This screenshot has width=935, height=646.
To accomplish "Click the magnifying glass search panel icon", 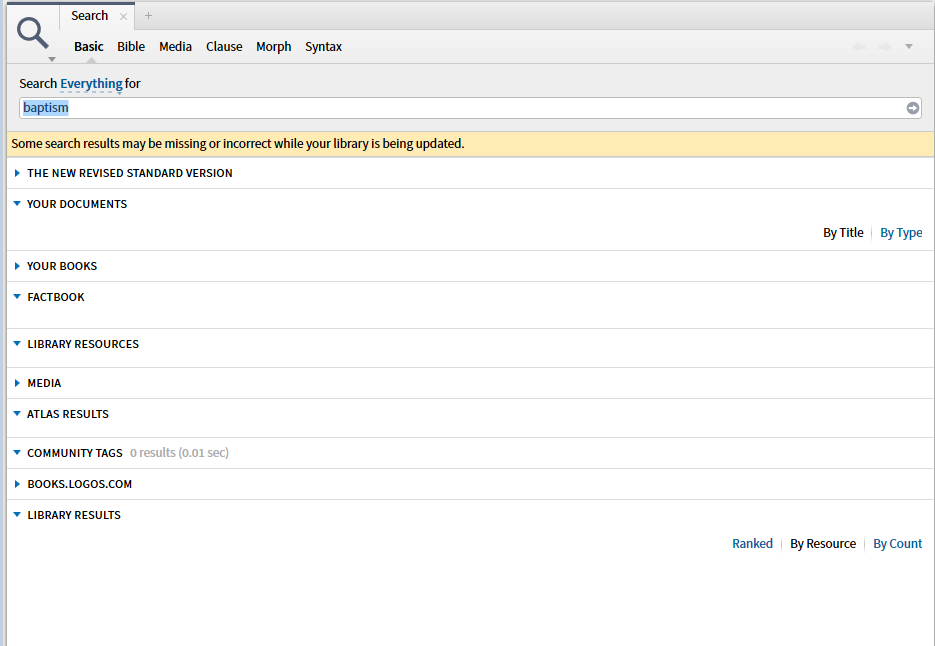I will pos(33,34).
